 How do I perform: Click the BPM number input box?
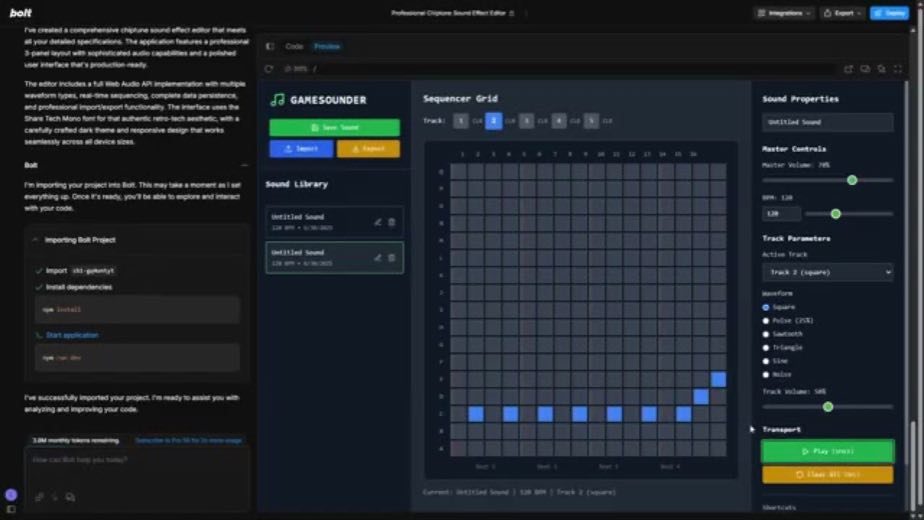(781, 214)
